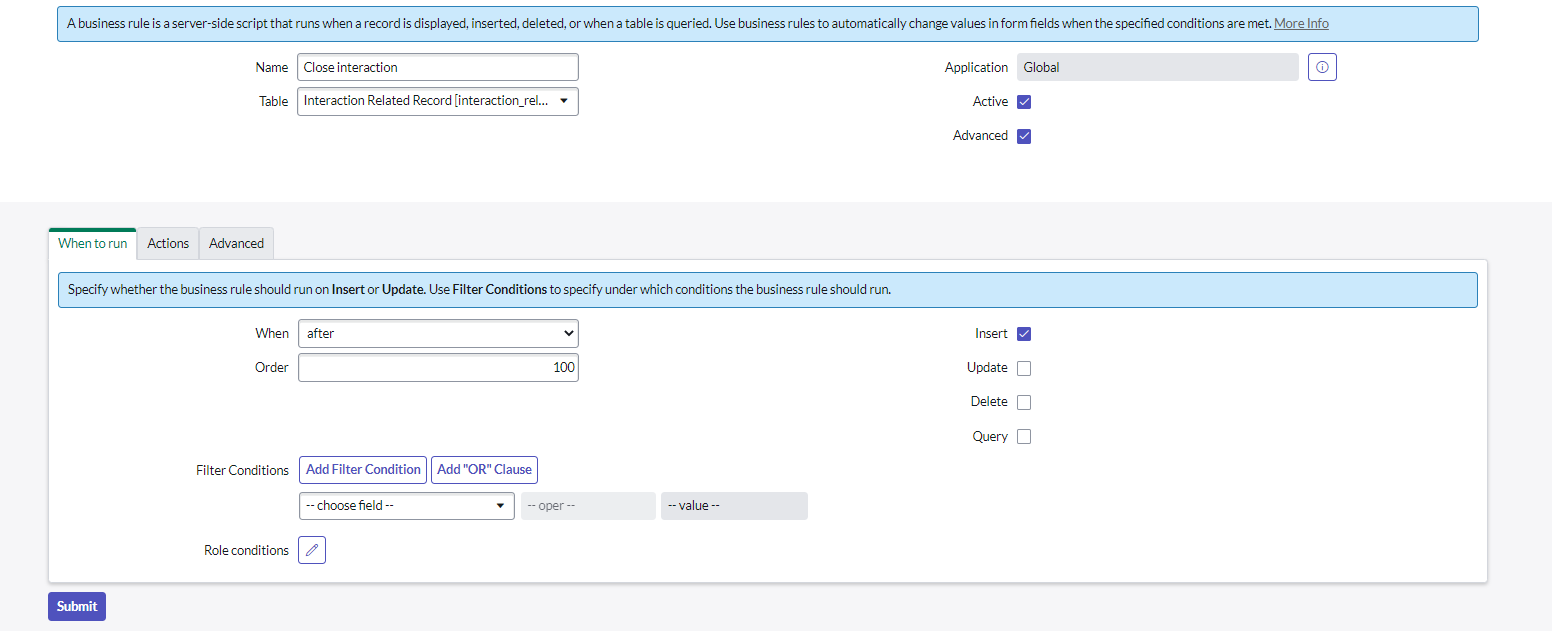Screen dimensions: 1552x631
Task: Click the Role conditions pencil edit icon
Action: [312, 550]
